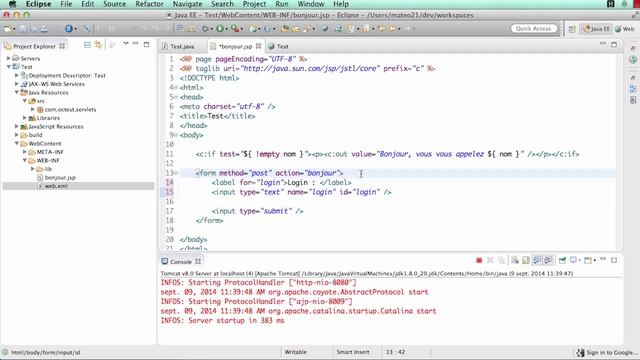Close the bonjour.jsp editor tab

coord(258,46)
